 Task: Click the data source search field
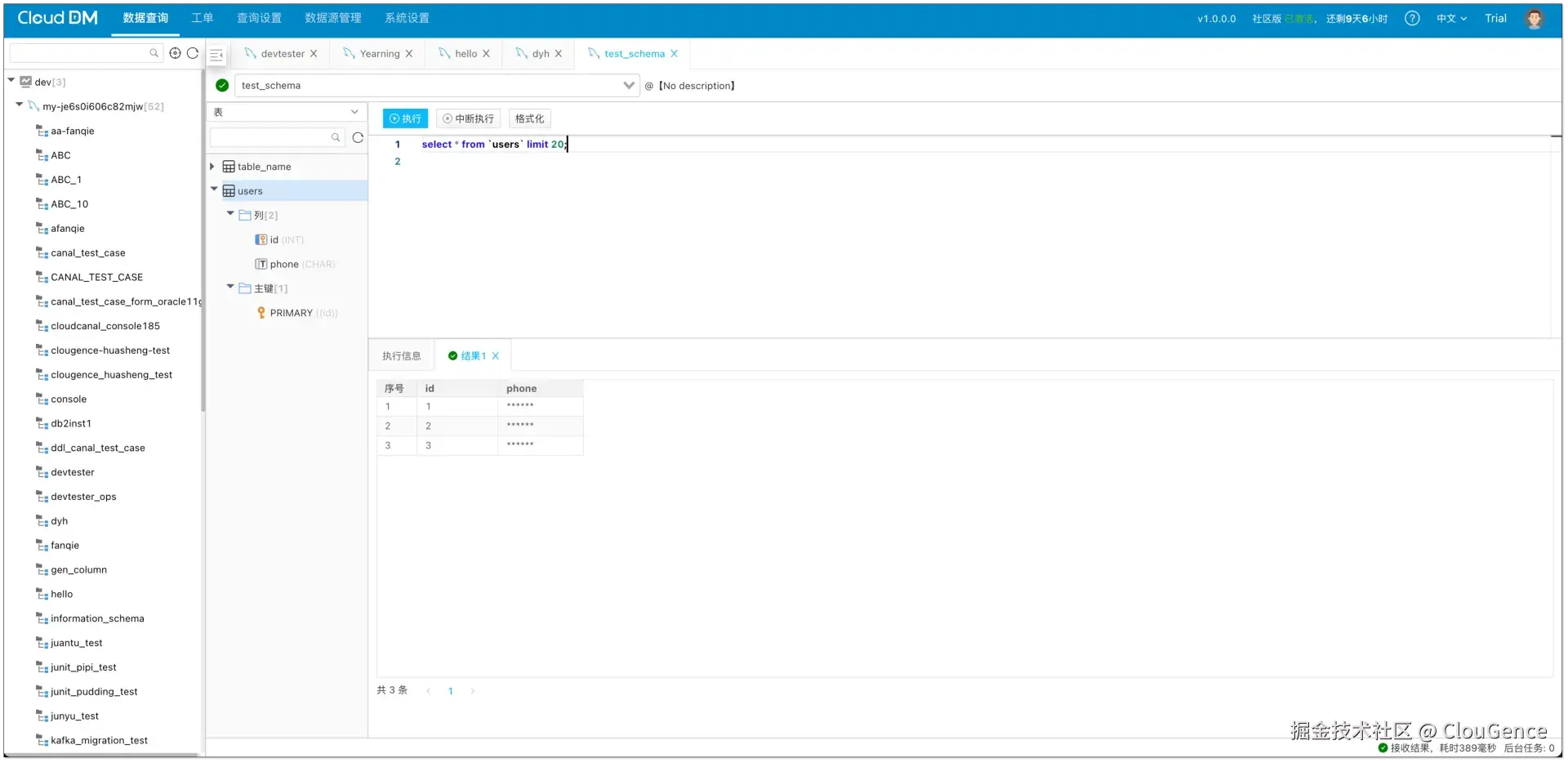coord(86,53)
